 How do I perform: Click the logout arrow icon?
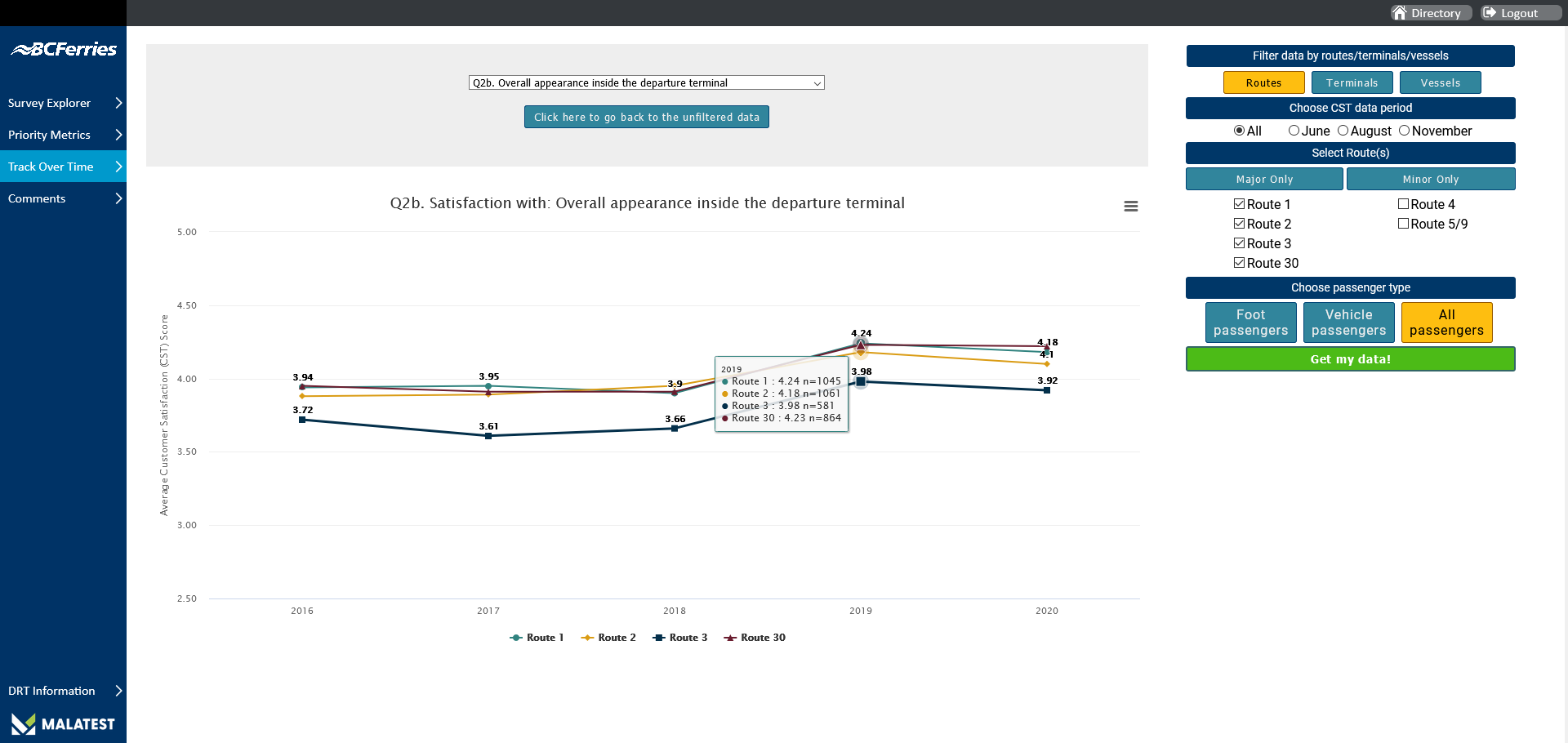[1490, 13]
